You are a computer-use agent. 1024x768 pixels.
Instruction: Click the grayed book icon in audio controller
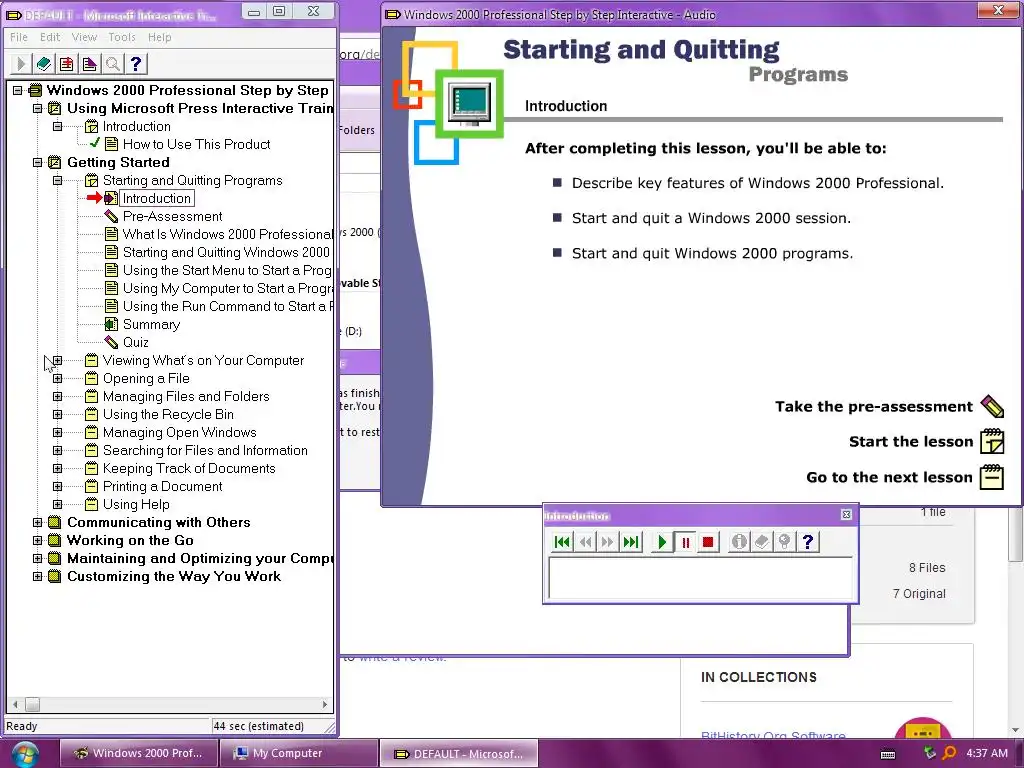[762, 542]
